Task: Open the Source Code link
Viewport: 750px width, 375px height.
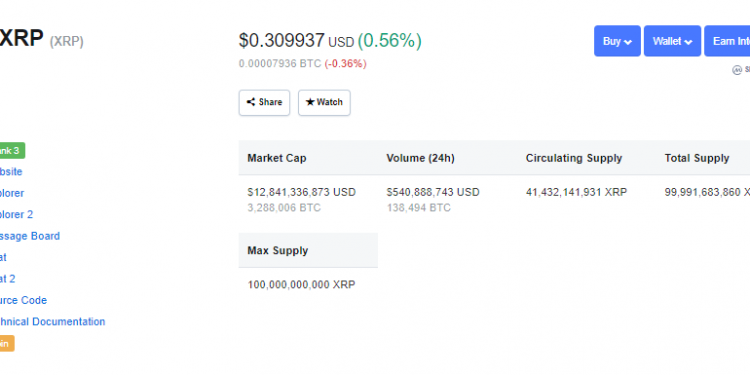Action: [23, 300]
